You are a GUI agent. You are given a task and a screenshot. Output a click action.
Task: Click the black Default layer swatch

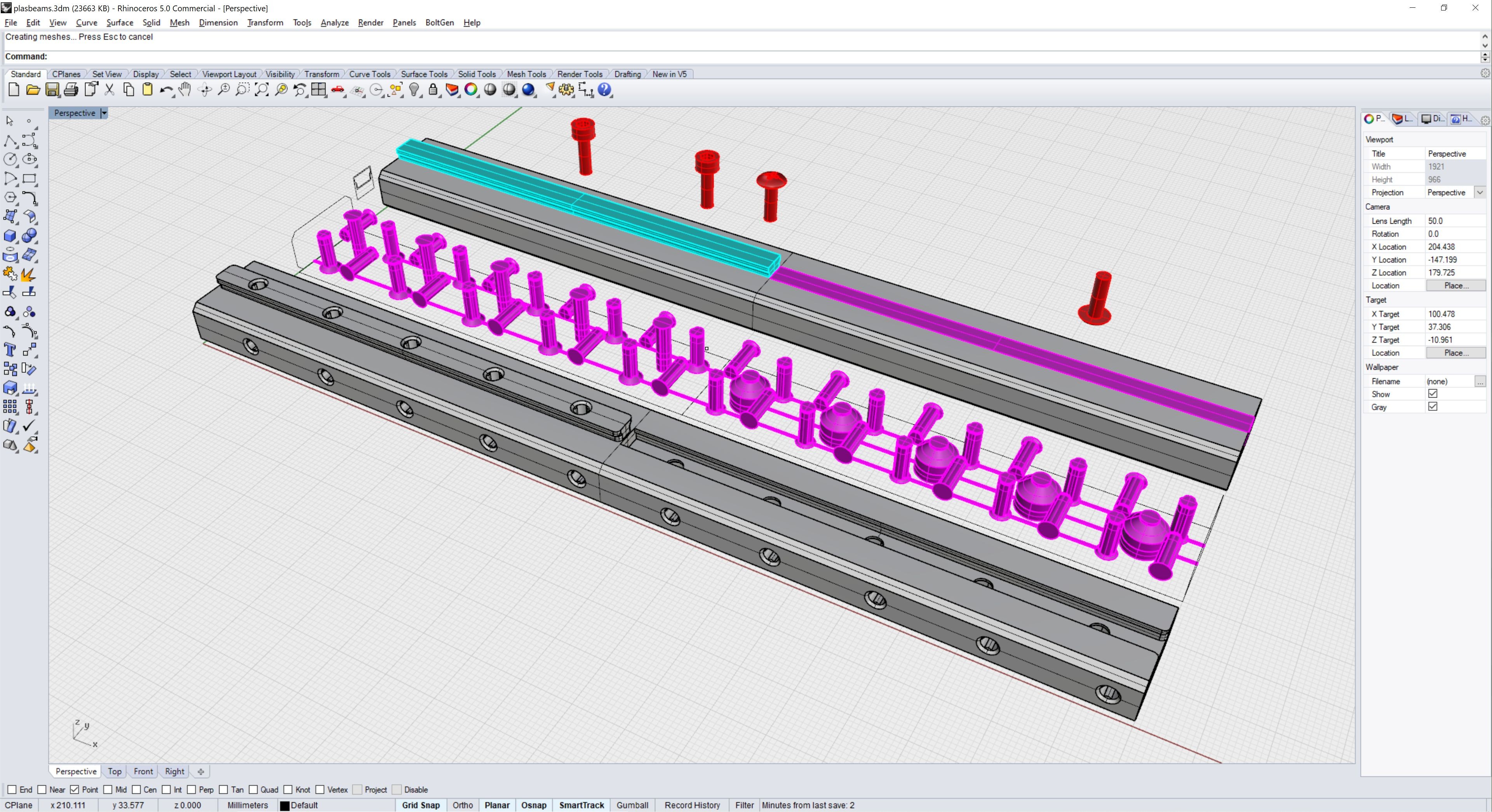coord(285,806)
